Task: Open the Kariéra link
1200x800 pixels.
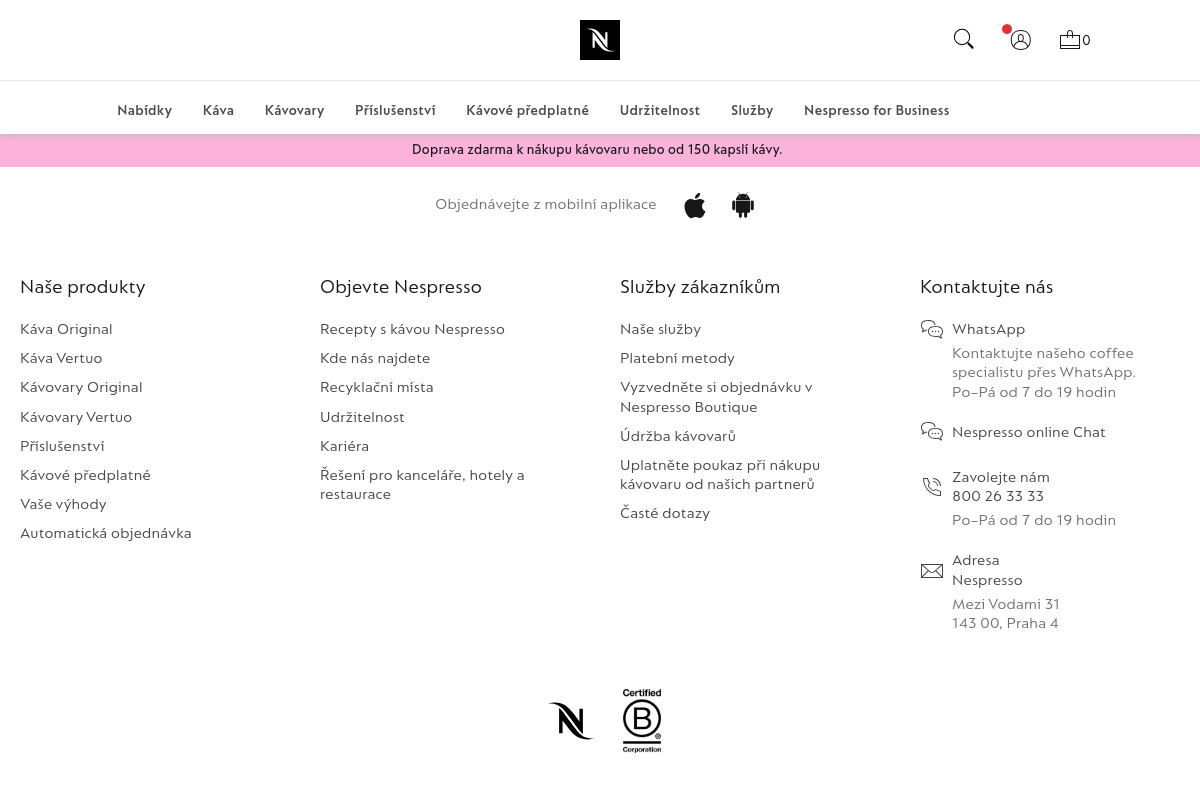Action: point(344,446)
